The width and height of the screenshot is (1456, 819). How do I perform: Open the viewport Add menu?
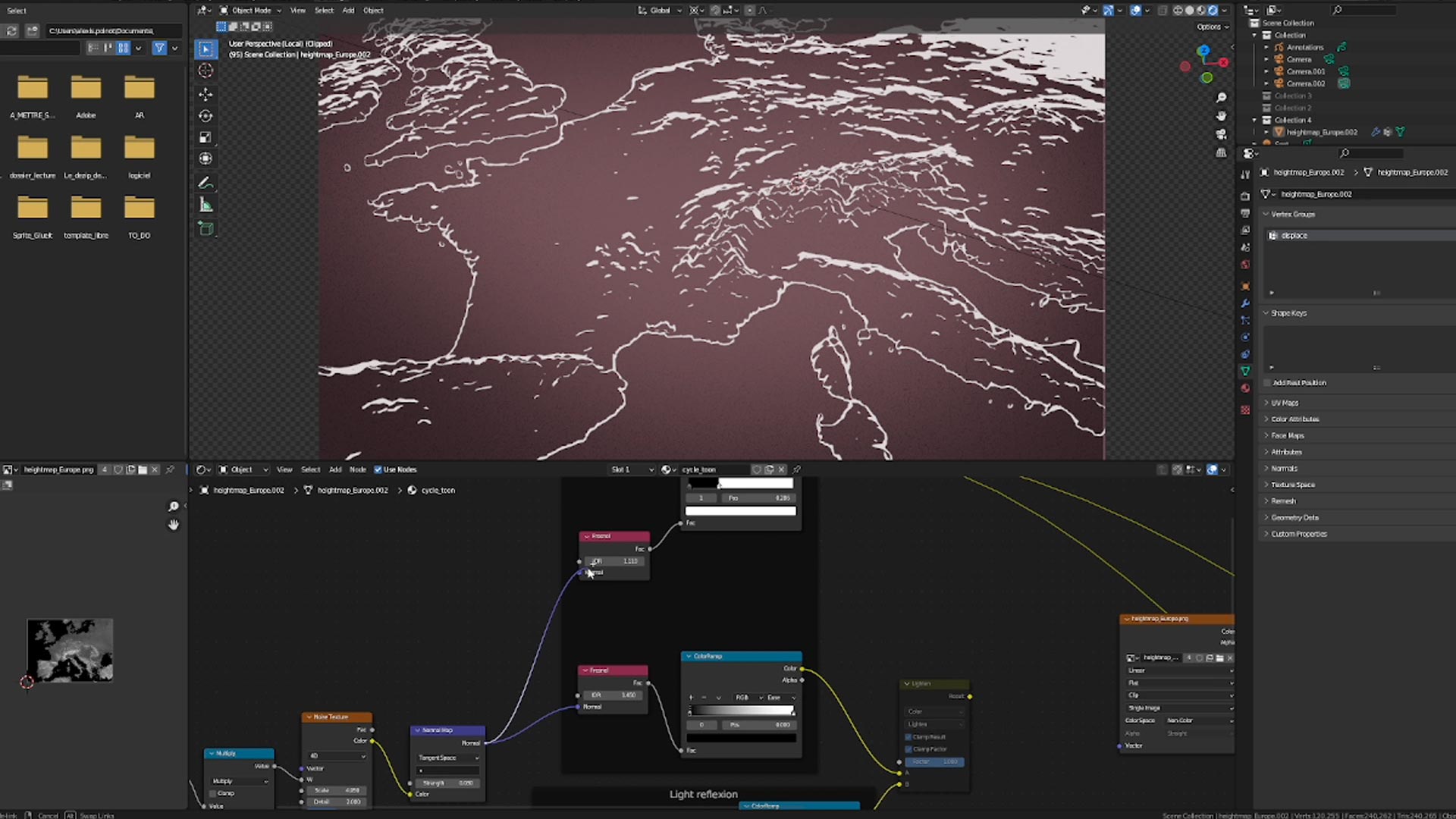click(348, 11)
